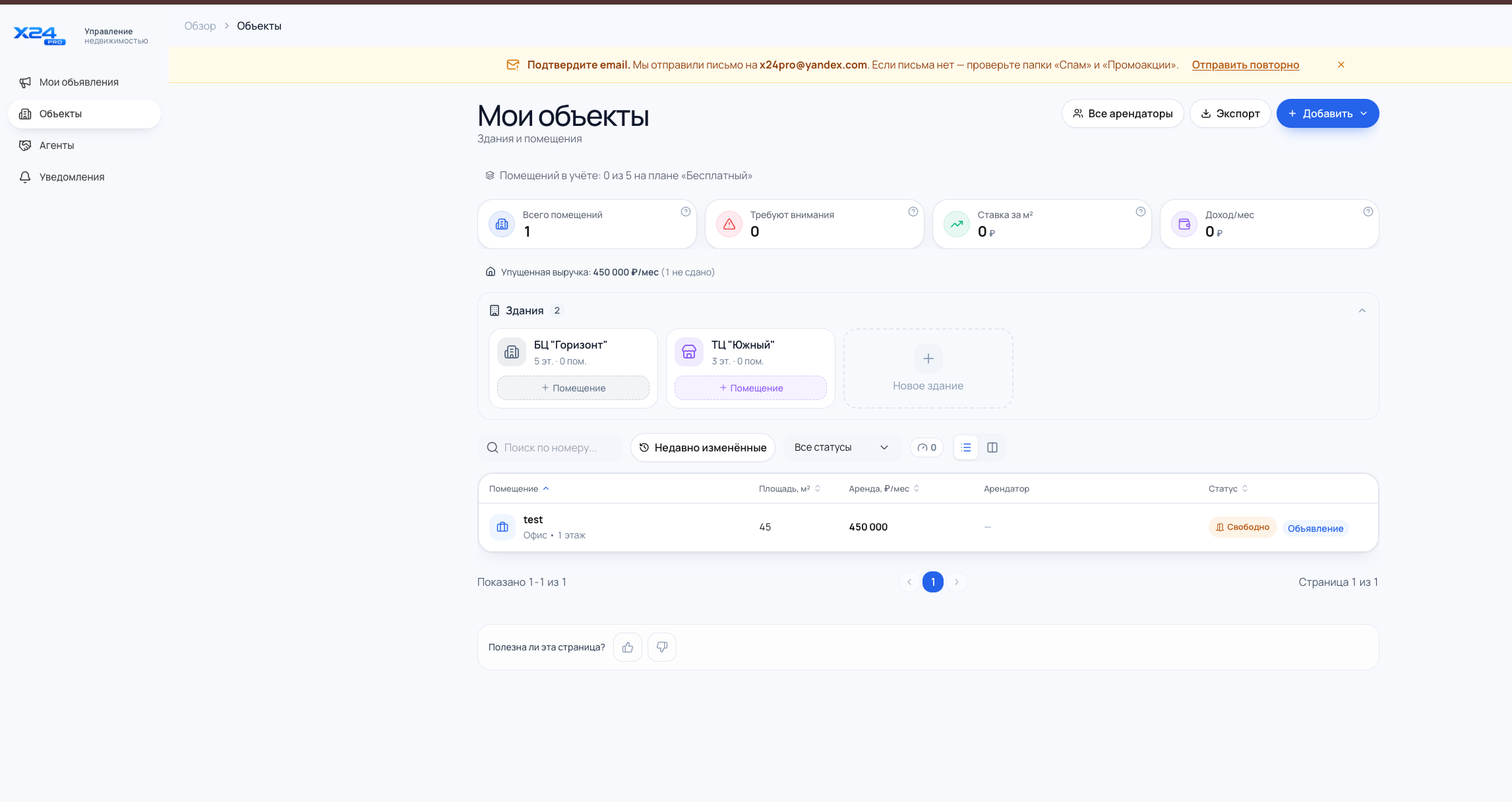Open the БЦ "Горизонт" building card
Image resolution: width=1512 pixels, height=802 pixels.
tap(572, 352)
